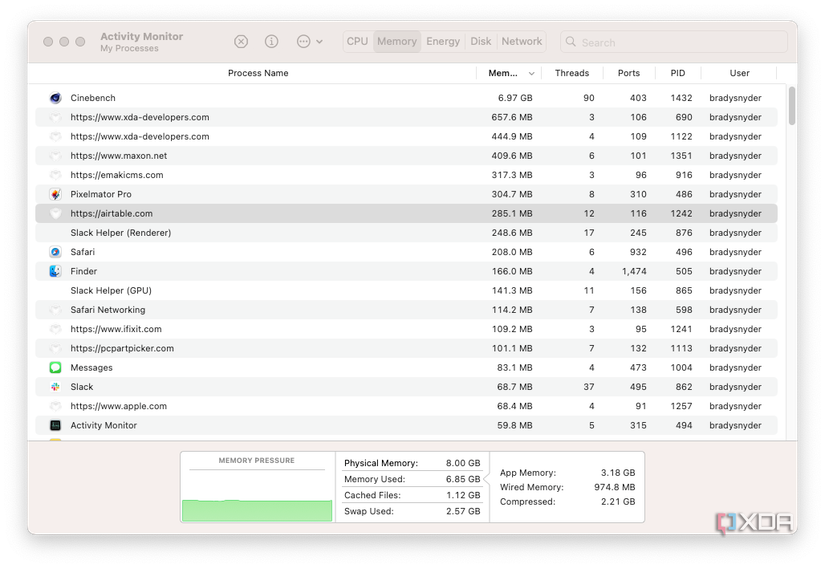
Task: Open the ellipsis actions menu icon
Action: pos(304,42)
